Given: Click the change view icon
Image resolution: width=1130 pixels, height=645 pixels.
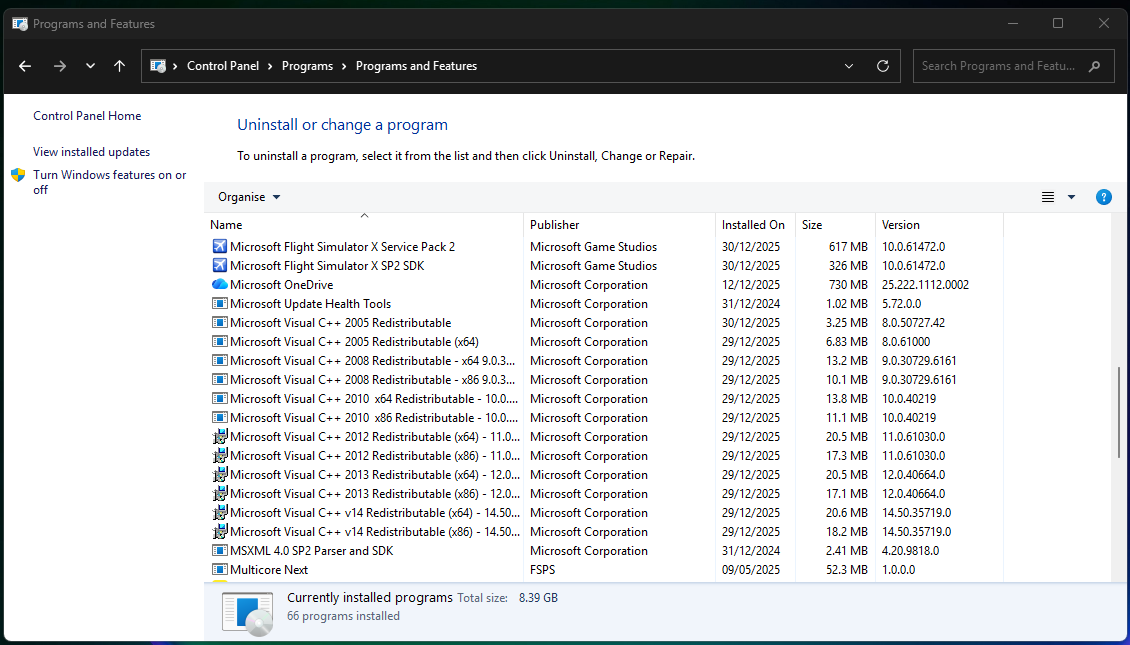Looking at the screenshot, I should coord(1048,197).
